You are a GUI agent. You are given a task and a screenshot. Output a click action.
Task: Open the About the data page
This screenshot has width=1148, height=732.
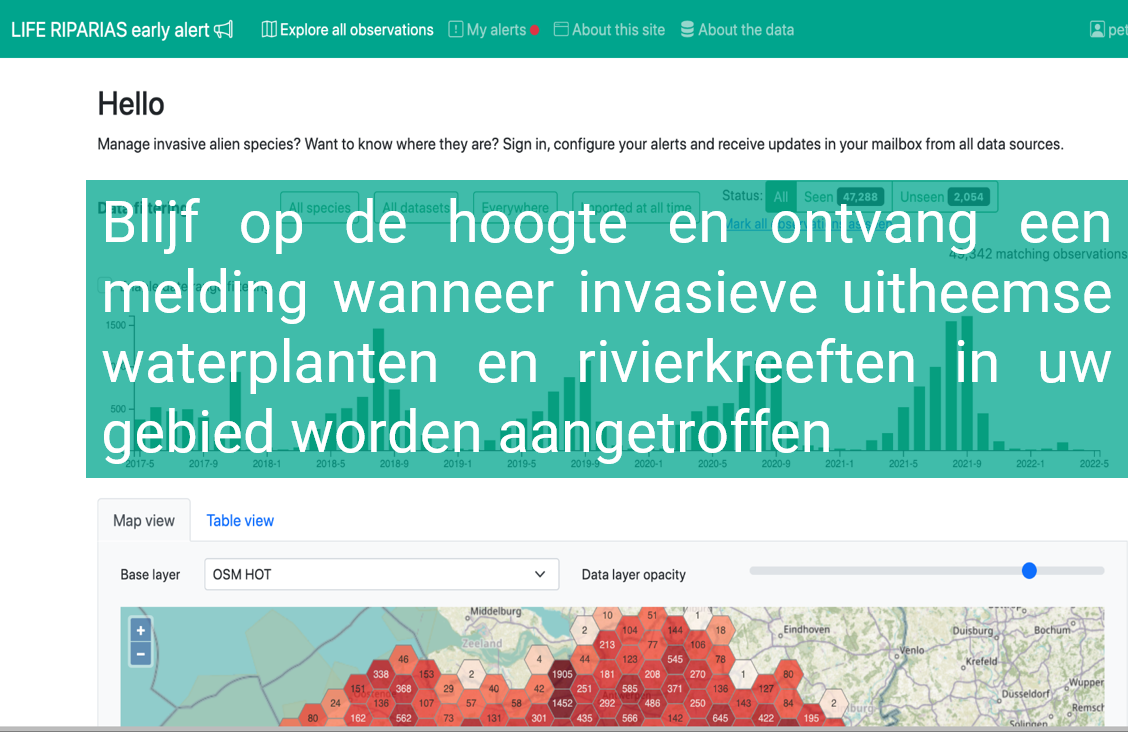point(737,29)
